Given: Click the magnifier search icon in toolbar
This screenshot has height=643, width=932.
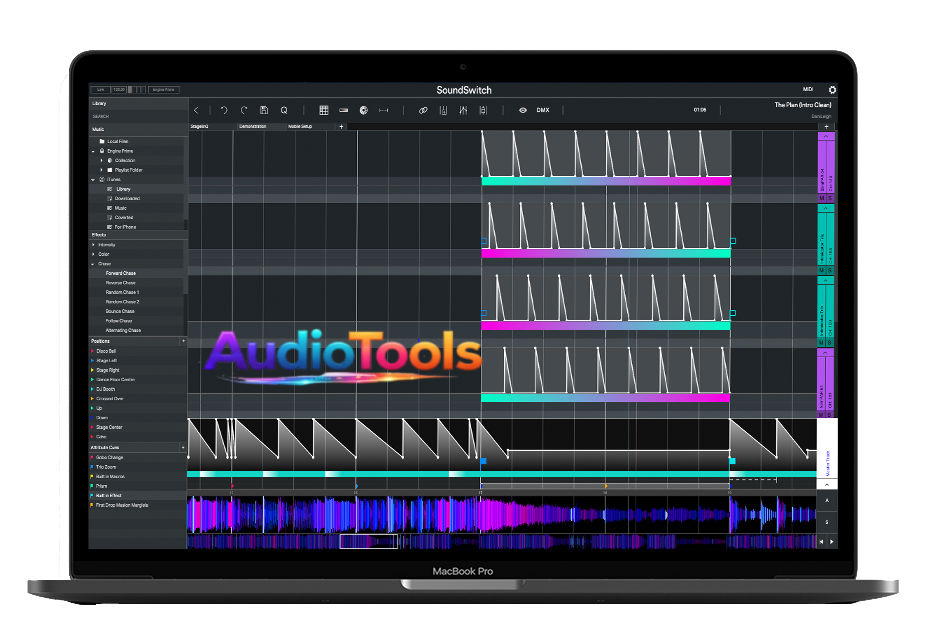Looking at the screenshot, I should [x=284, y=110].
